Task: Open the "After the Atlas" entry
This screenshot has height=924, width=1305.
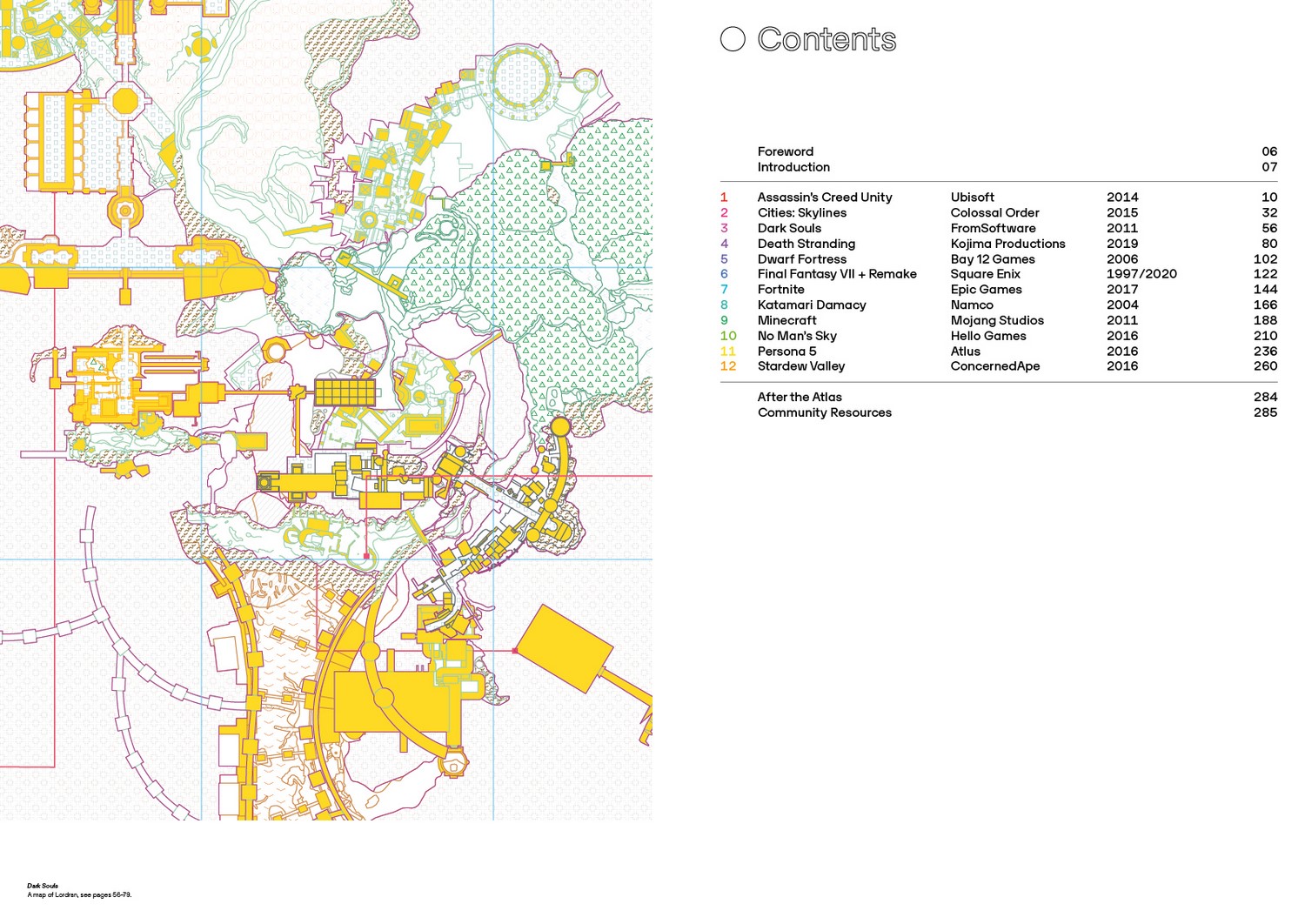Action: pyautogui.click(x=800, y=398)
